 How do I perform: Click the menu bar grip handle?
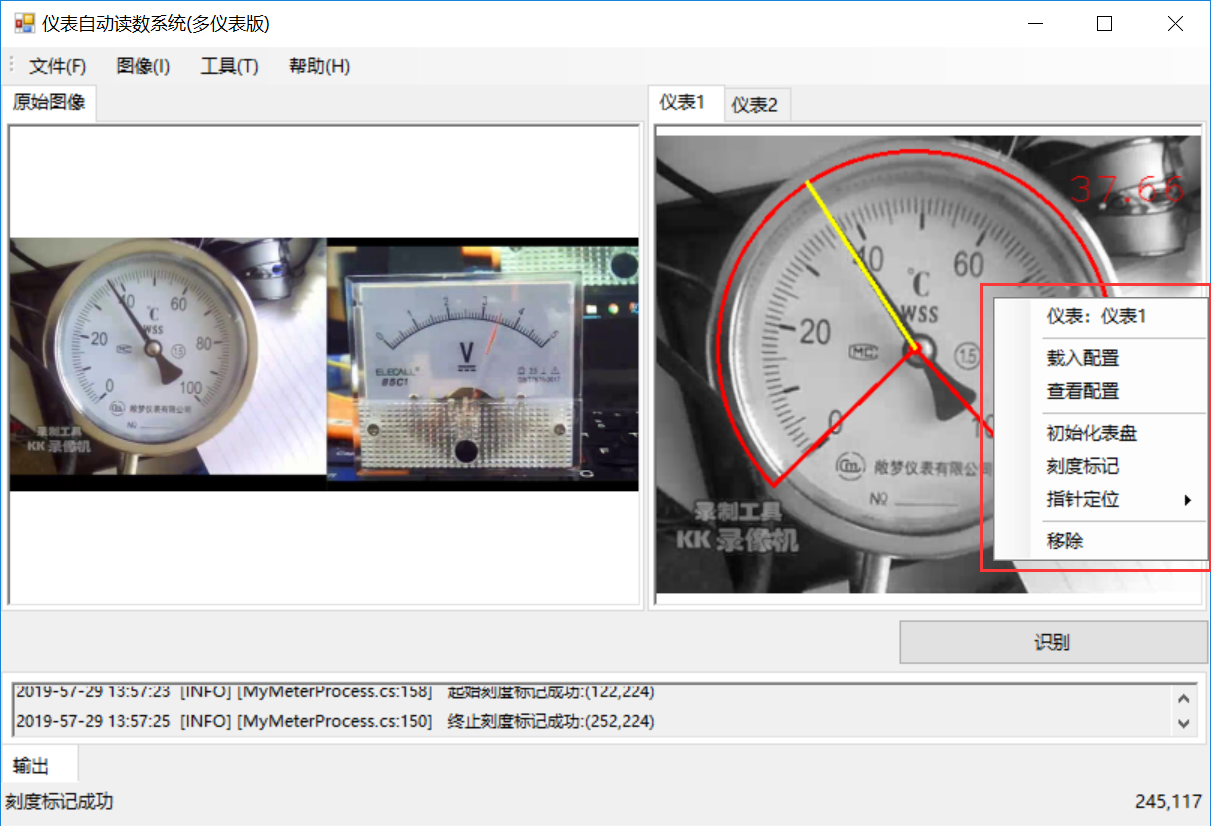[x=11, y=66]
